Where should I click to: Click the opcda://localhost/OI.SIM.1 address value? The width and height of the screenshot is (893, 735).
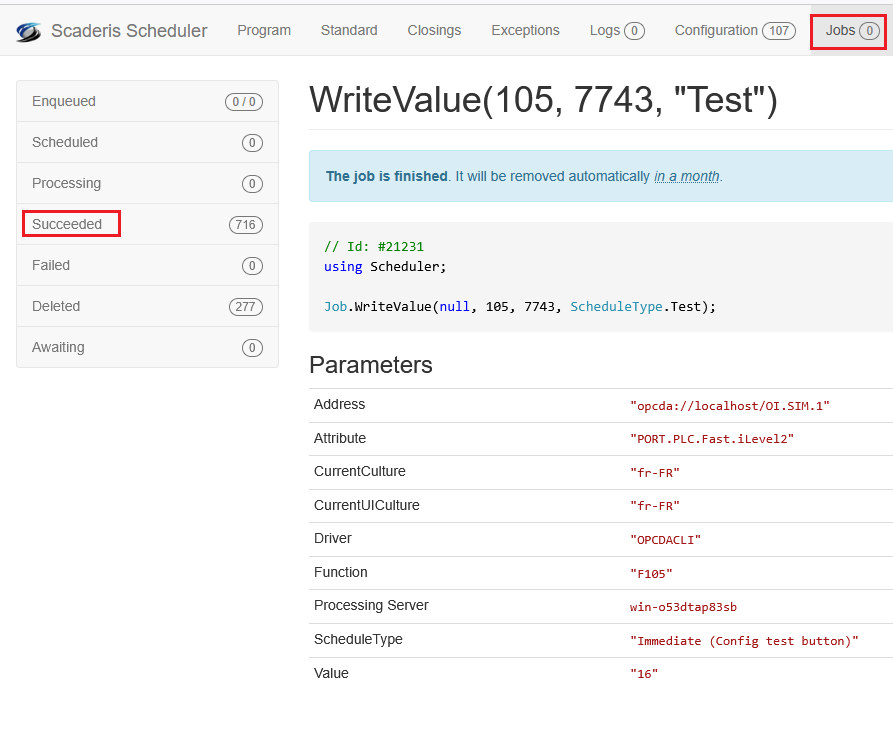[x=730, y=405]
